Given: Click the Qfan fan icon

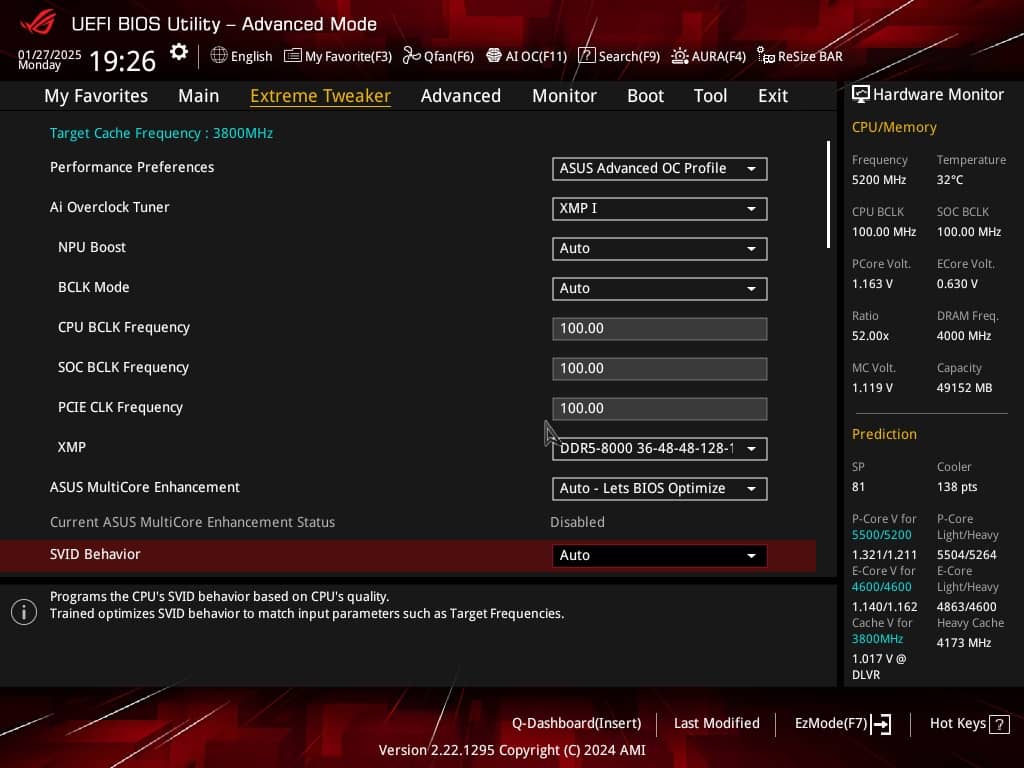Looking at the screenshot, I should 411,56.
